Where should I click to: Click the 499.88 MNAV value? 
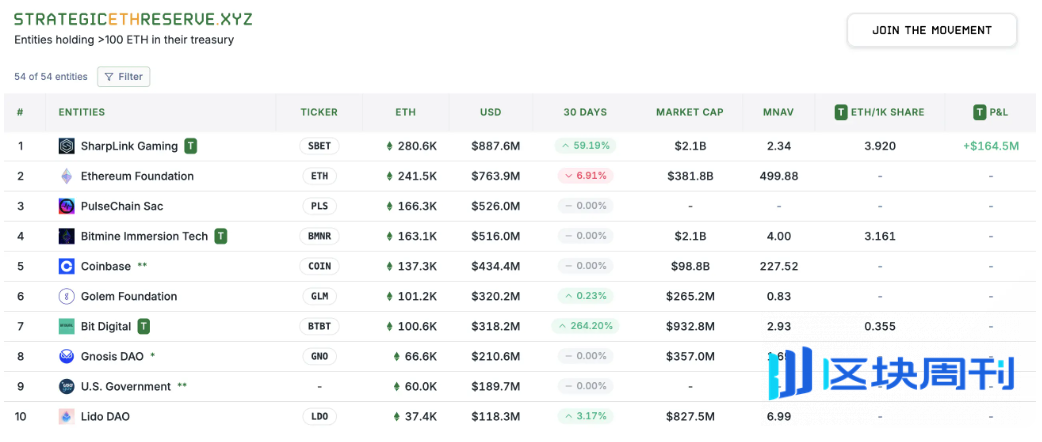tap(779, 176)
